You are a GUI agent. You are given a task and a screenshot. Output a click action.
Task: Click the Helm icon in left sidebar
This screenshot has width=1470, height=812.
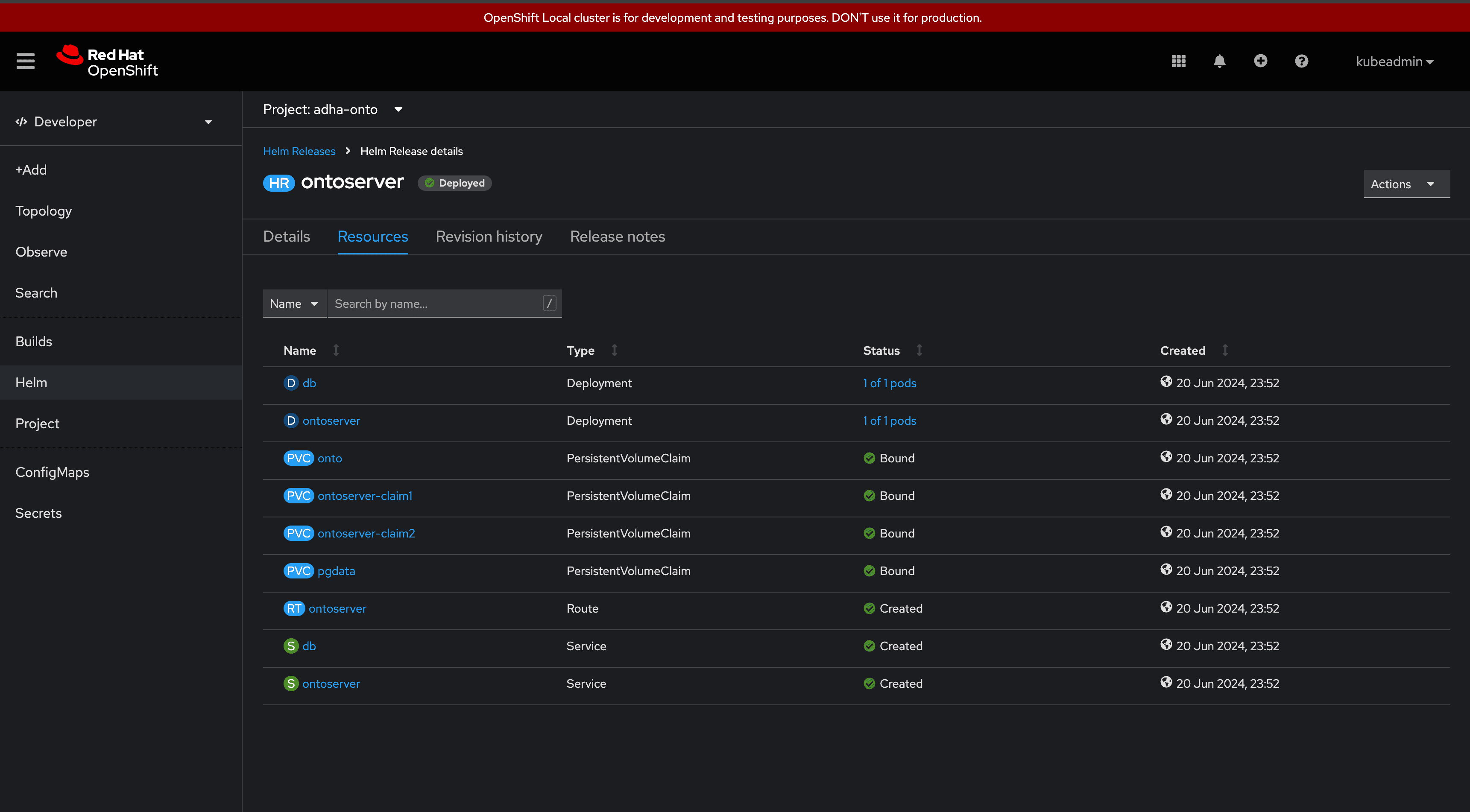[30, 382]
